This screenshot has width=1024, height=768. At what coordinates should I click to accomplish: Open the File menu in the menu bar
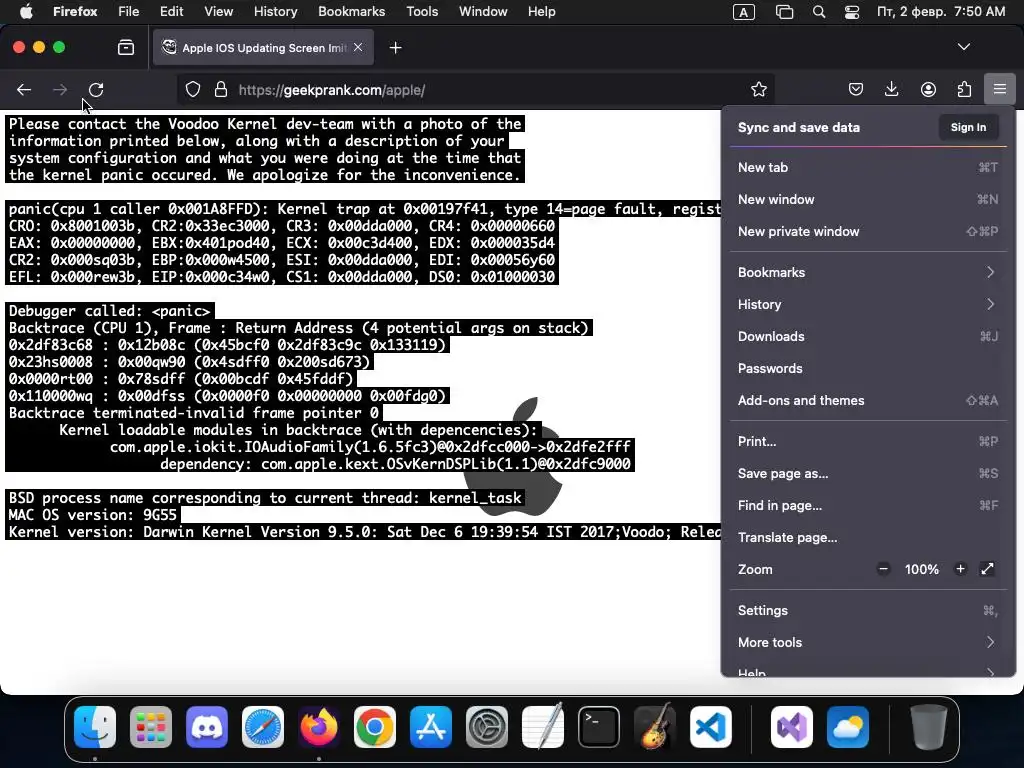click(x=129, y=11)
